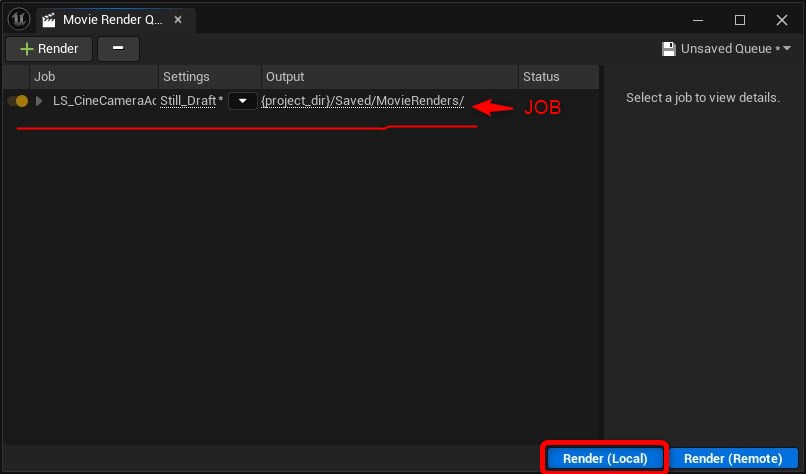Click the Unreal Engine logo icon
The width and height of the screenshot is (806, 474).
click(x=19, y=20)
